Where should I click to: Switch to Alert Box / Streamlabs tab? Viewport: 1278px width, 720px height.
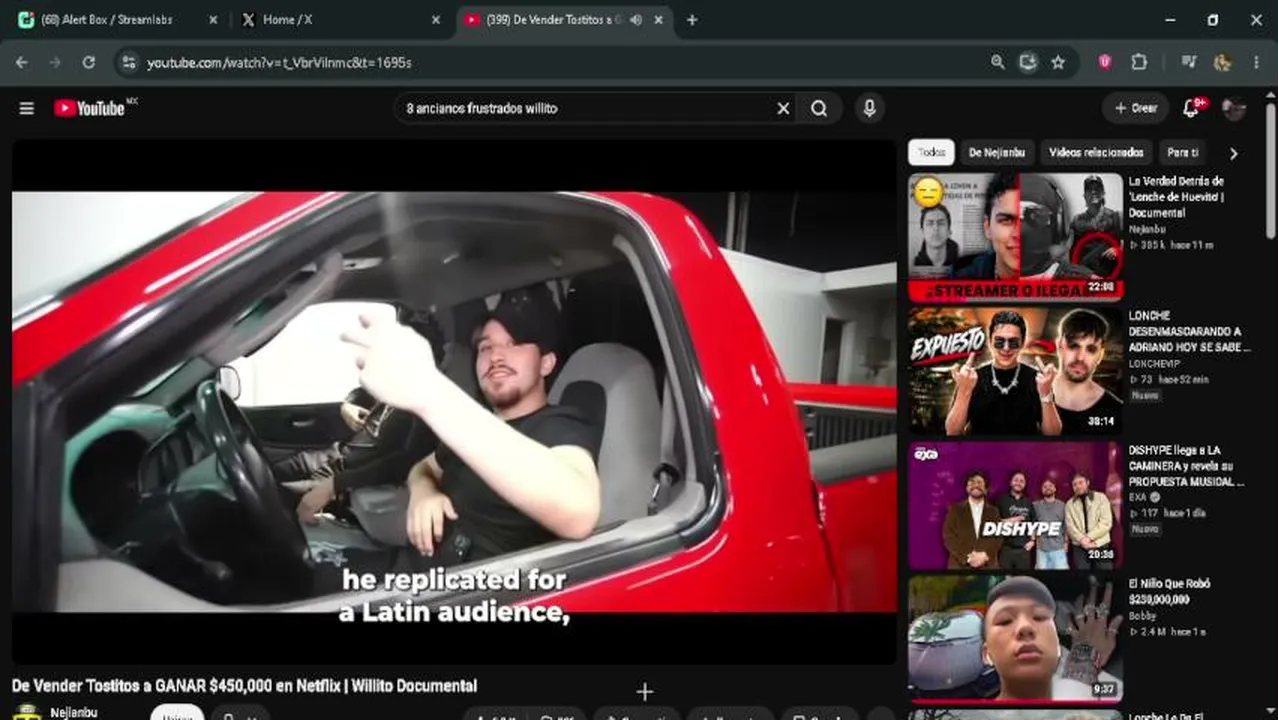tap(118, 20)
